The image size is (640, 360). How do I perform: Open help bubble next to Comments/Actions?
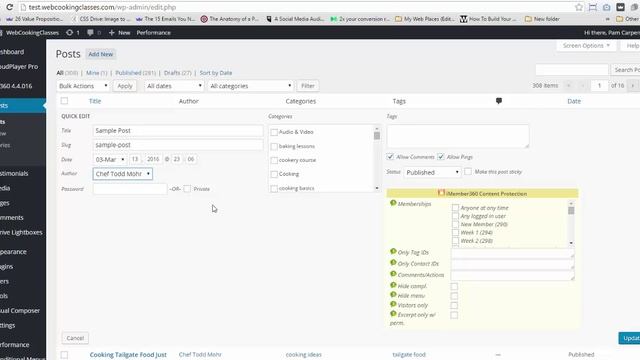(x=393, y=274)
